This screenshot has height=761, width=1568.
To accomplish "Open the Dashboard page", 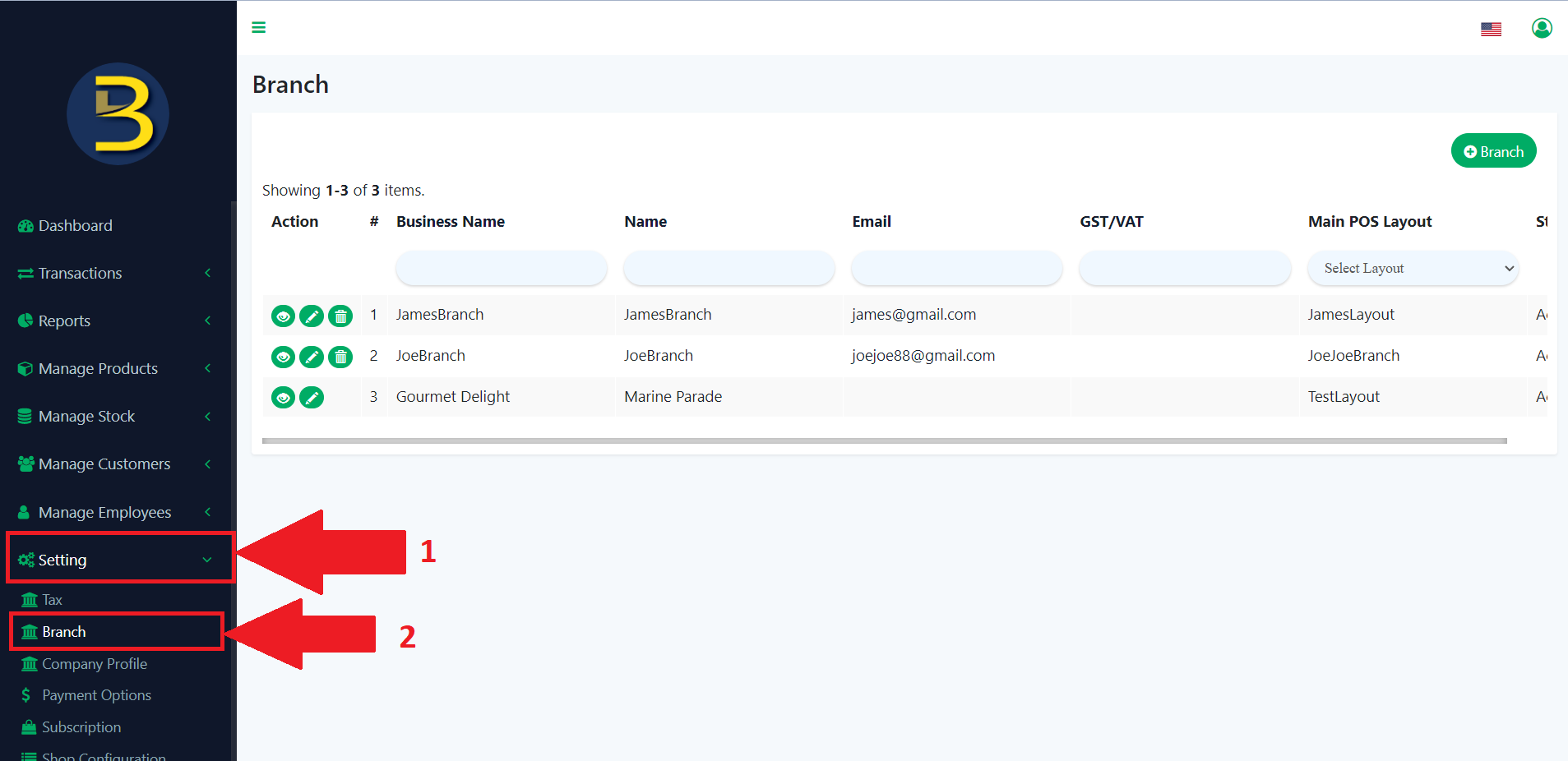I will (x=75, y=225).
